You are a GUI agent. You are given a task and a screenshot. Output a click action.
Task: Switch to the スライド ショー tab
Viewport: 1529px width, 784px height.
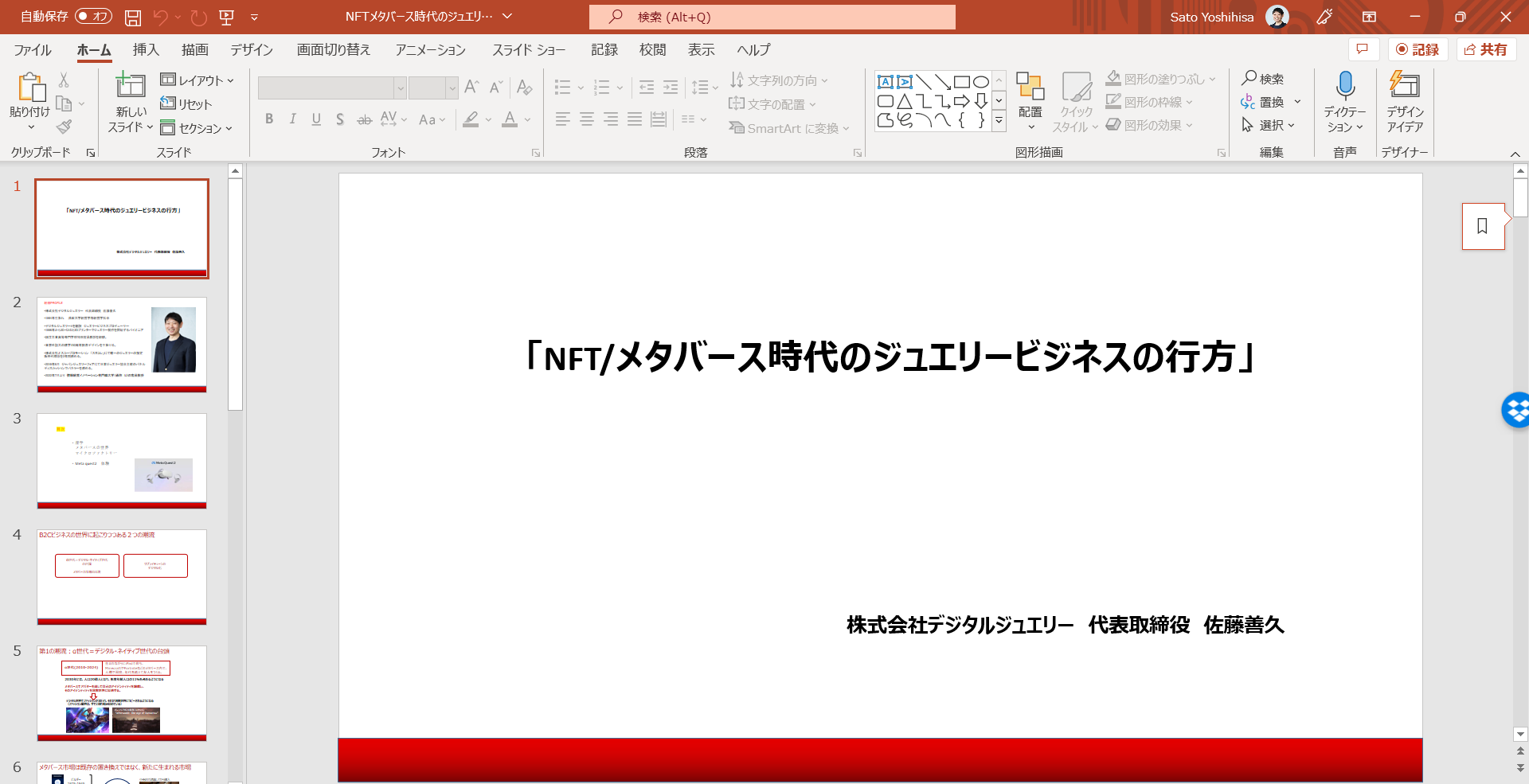529,50
